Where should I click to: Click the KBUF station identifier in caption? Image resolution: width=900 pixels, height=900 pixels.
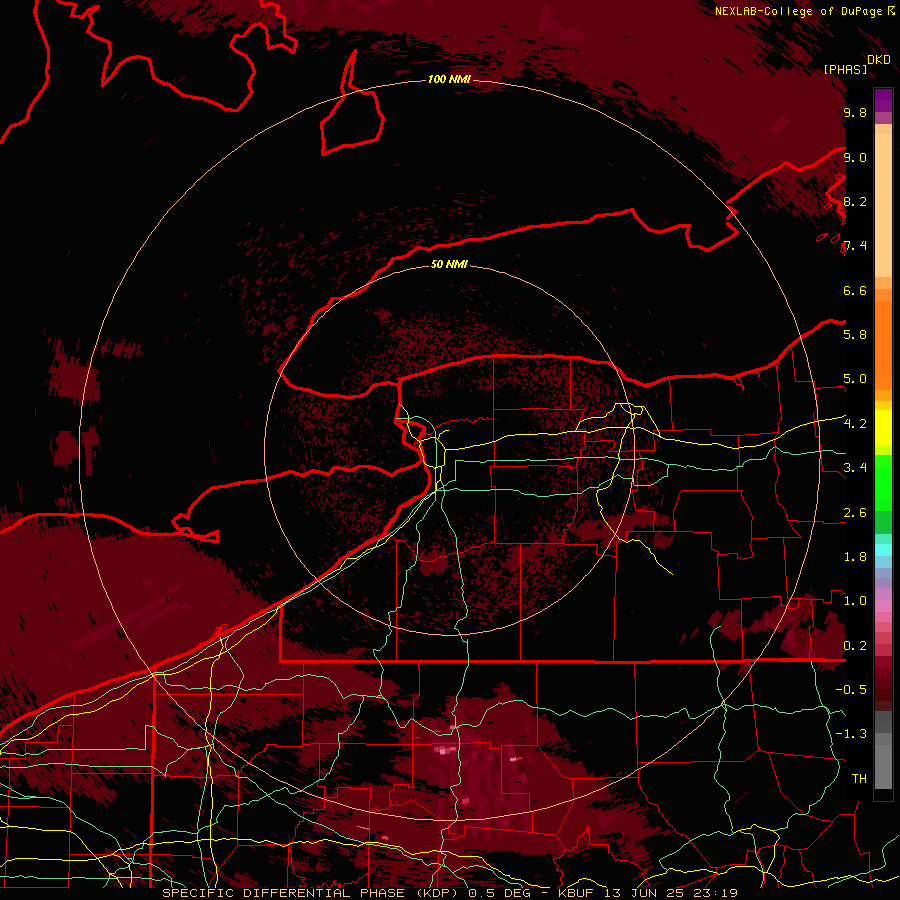(x=574, y=893)
